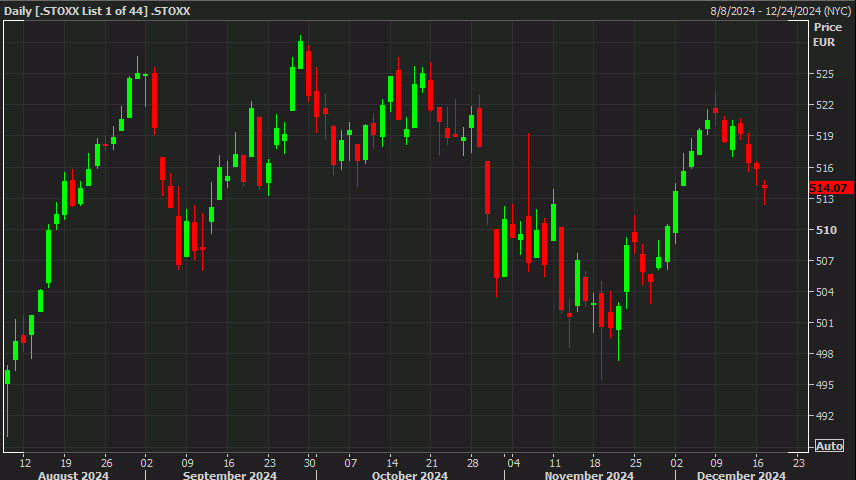Click the August 2024 month label
Screen dimensions: 856x480
(73, 475)
